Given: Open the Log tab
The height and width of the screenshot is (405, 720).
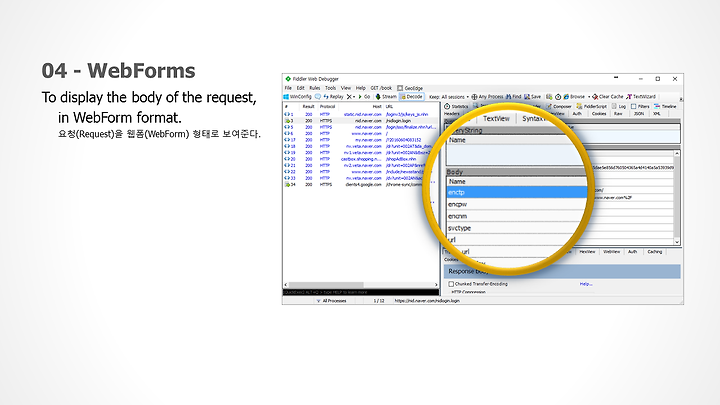Looking at the screenshot, I should (619, 107).
